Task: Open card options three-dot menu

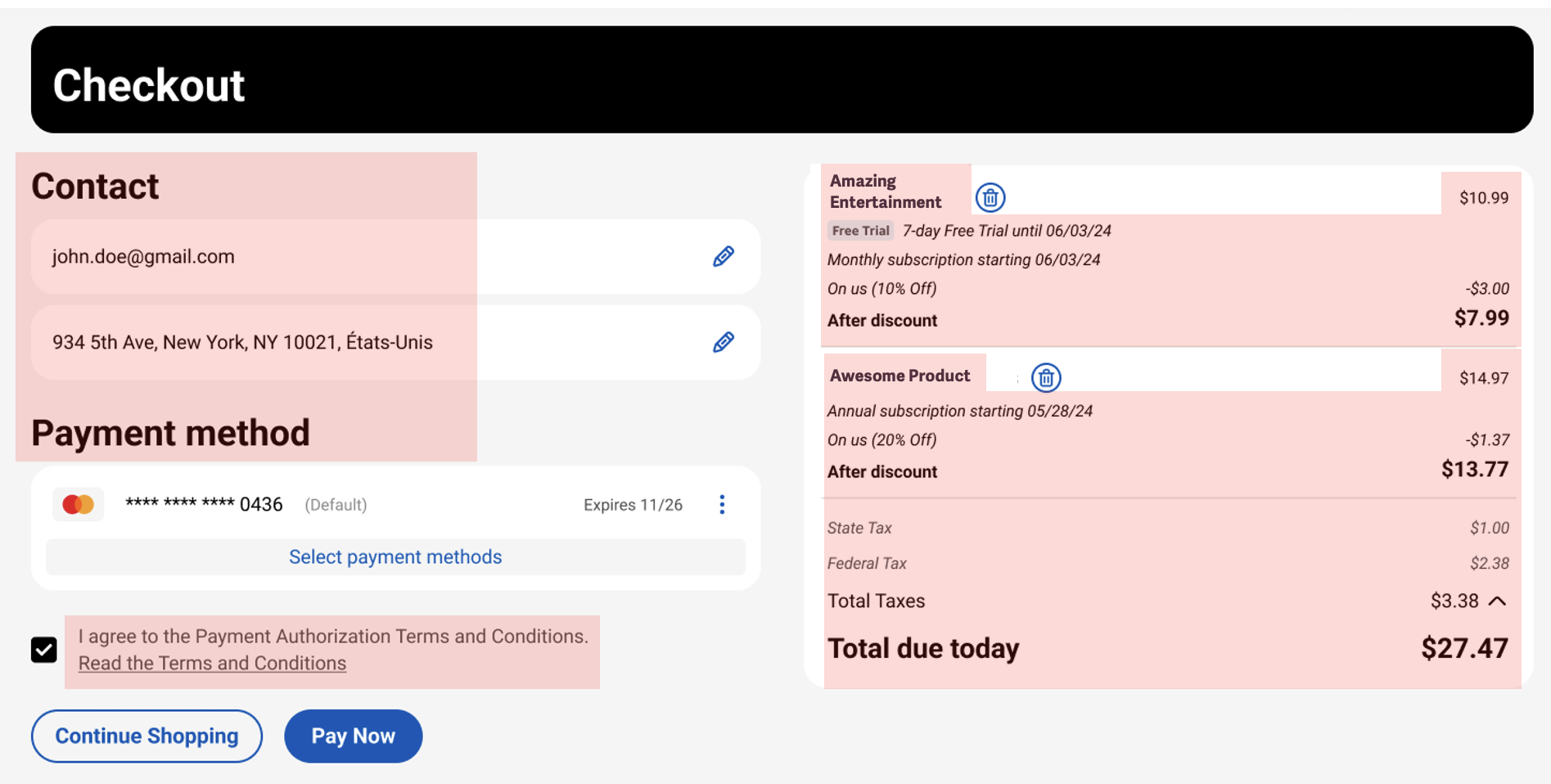Action: pyautogui.click(x=722, y=504)
